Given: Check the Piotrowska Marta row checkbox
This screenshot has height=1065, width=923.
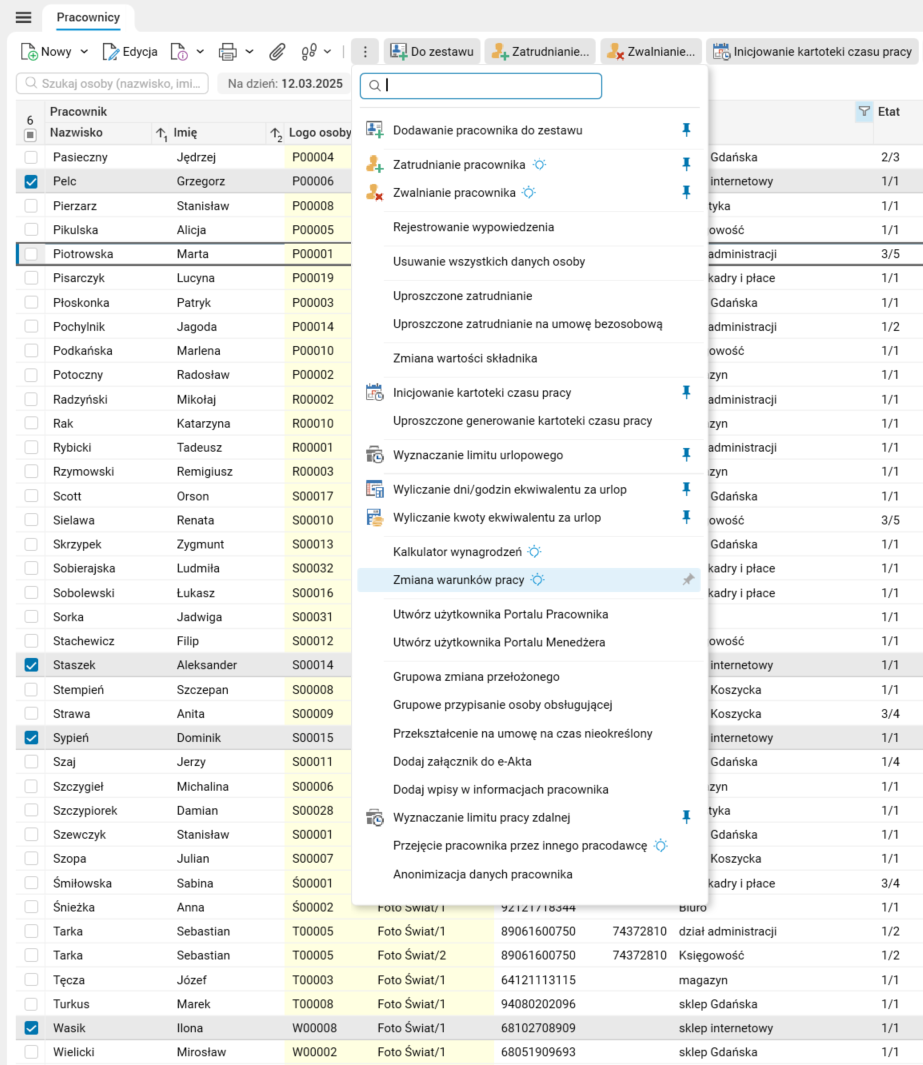Looking at the screenshot, I should [31, 254].
